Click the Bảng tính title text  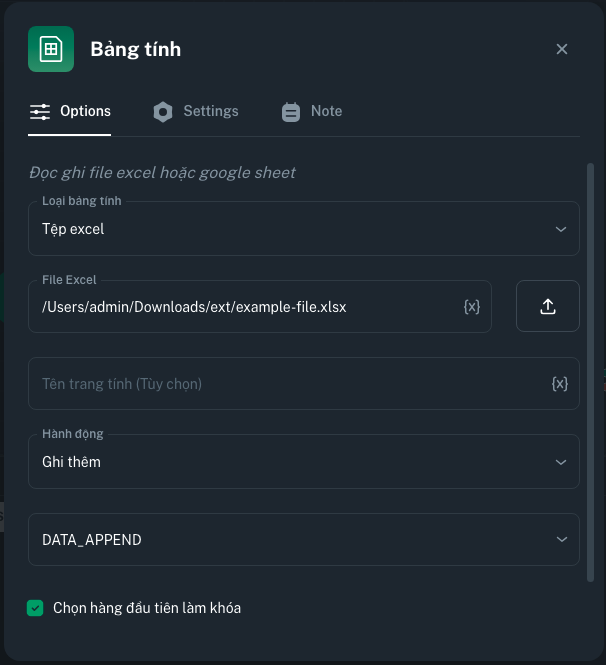point(136,49)
